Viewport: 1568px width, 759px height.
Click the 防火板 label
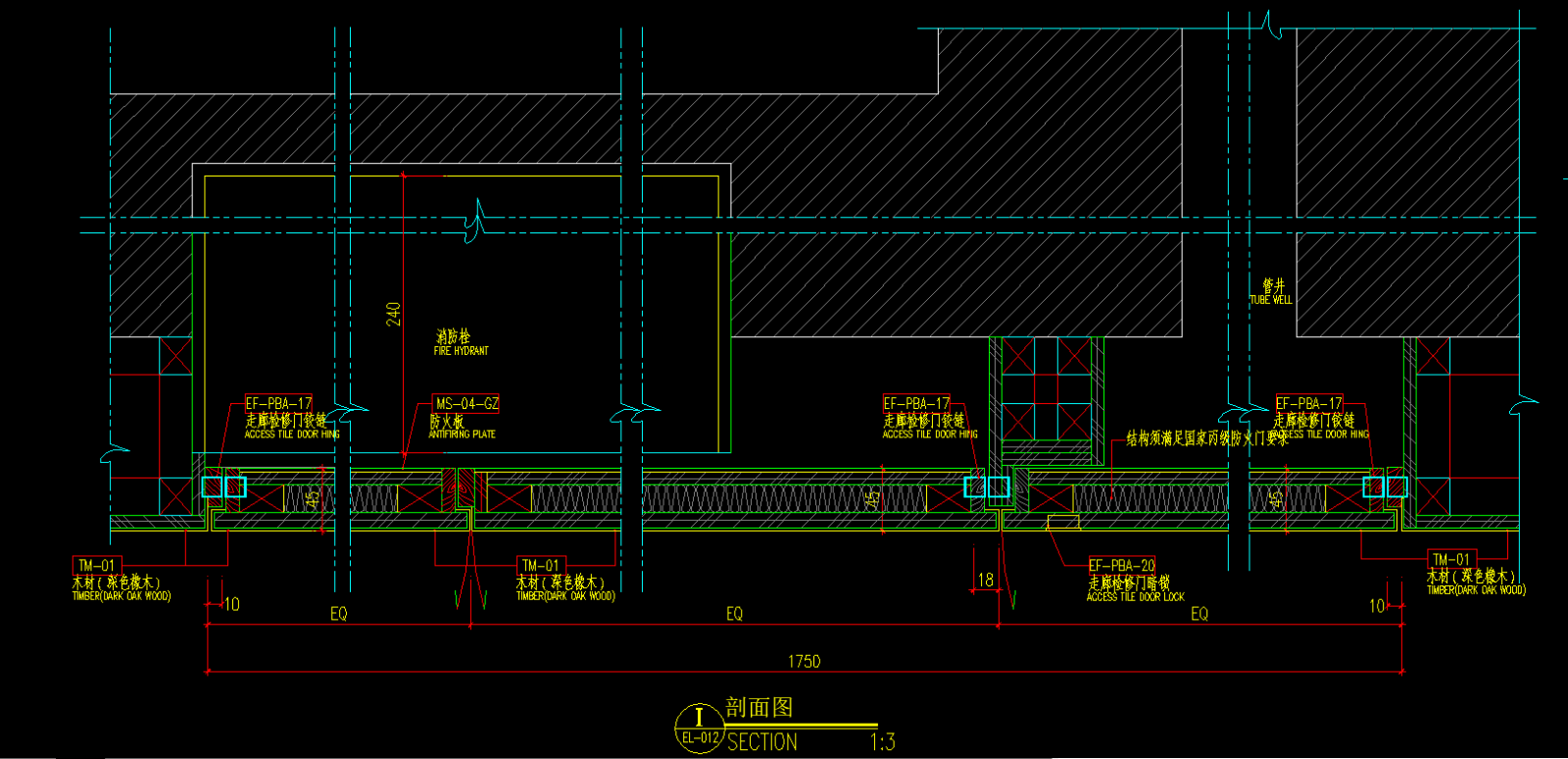pyautogui.click(x=447, y=420)
